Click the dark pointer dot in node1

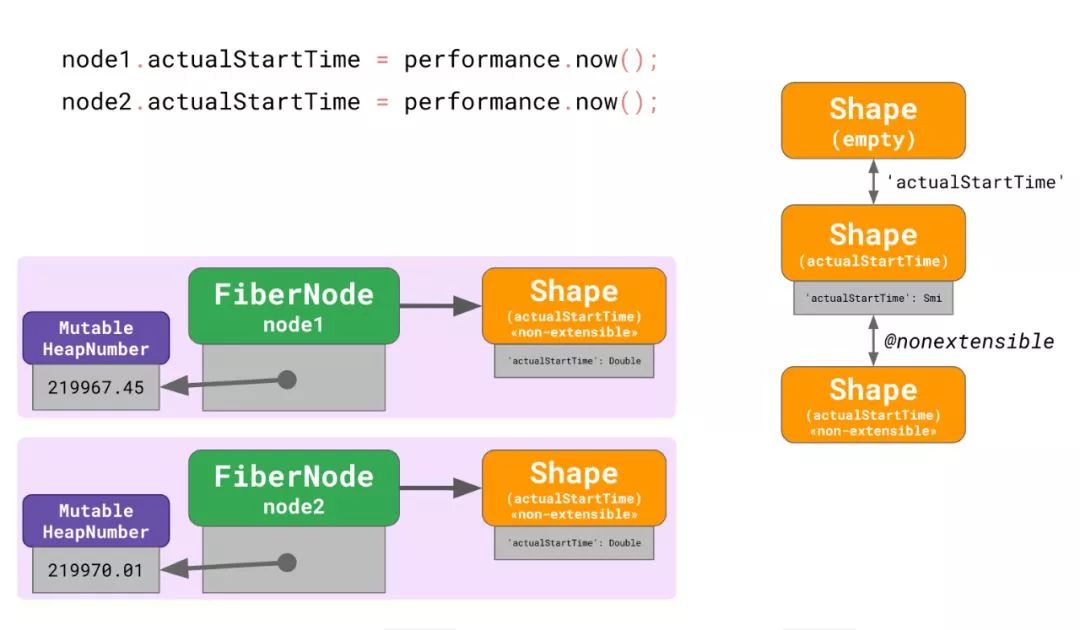tap(287, 380)
